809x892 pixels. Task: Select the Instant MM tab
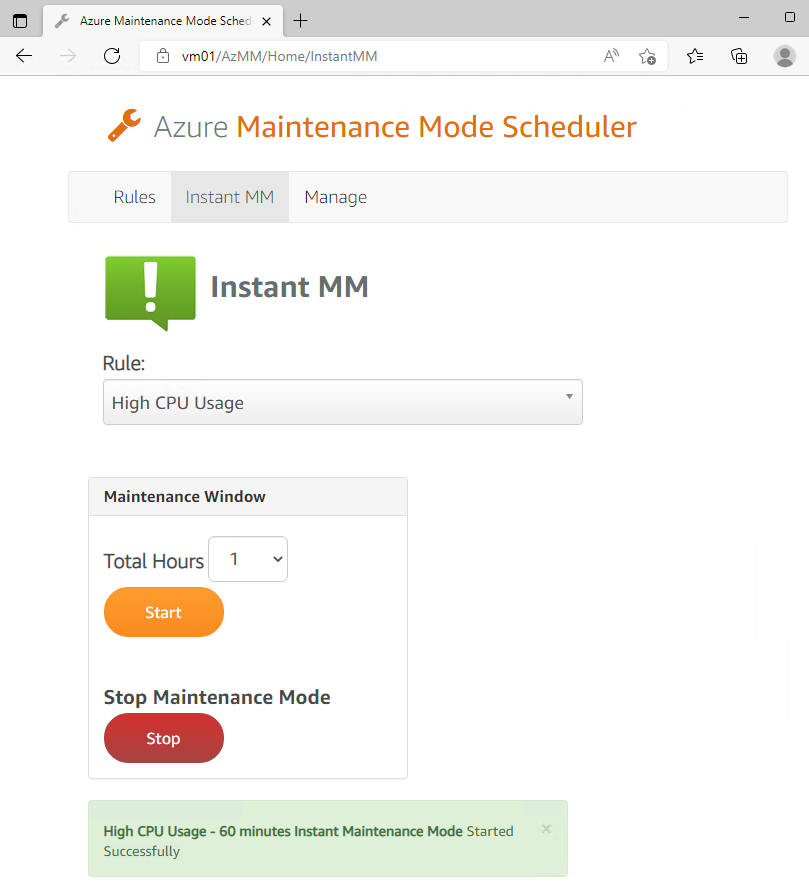230,197
